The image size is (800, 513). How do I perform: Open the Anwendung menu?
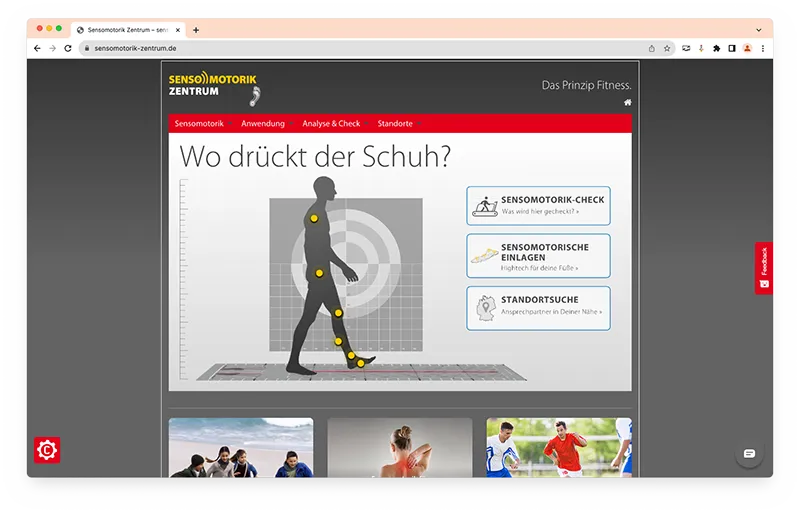[x=263, y=124]
